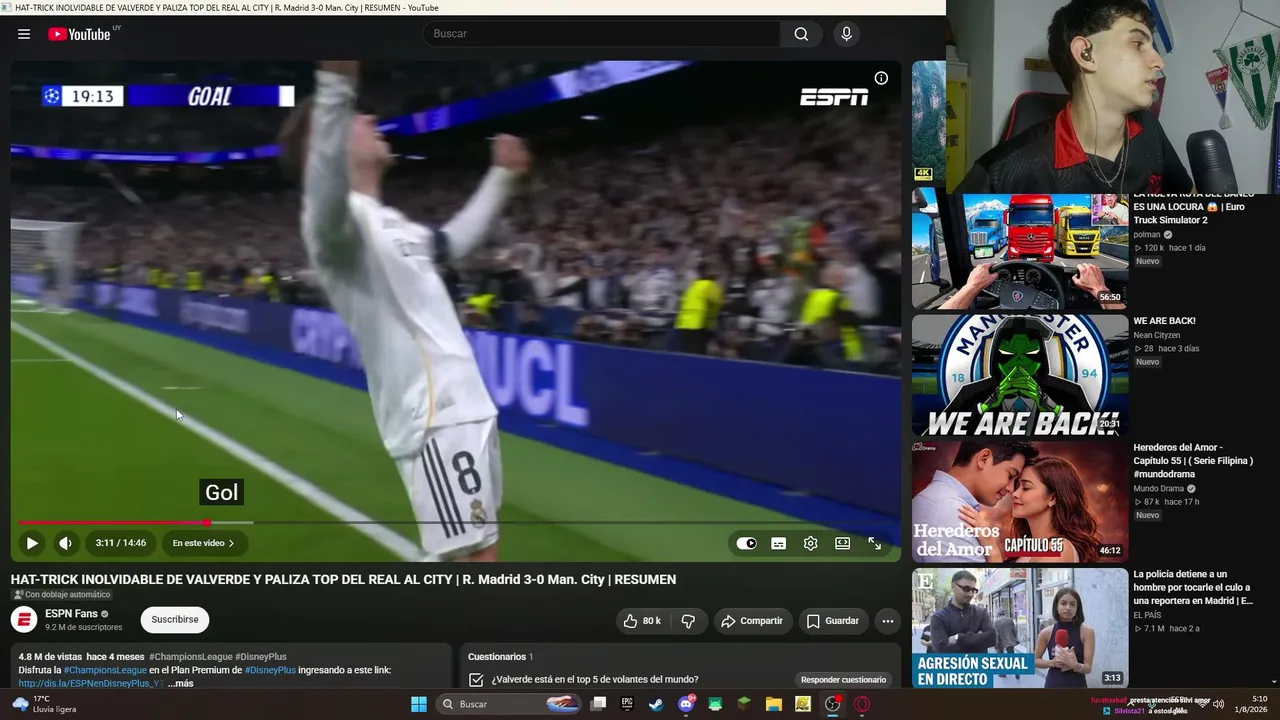Open the ESPN Fans channel avatar
The width and height of the screenshot is (1280, 720).
tap(24, 620)
